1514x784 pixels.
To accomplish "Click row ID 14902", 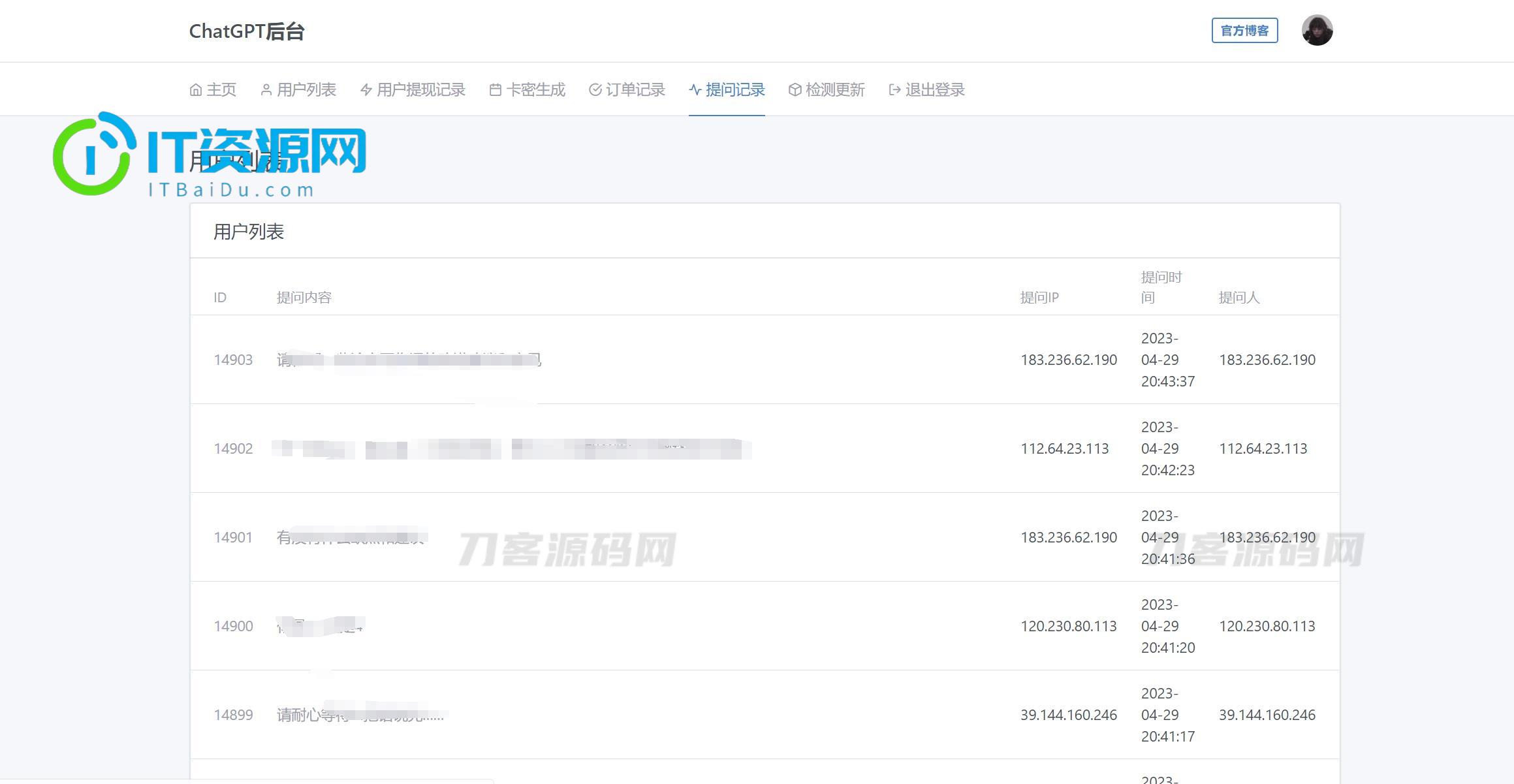I will [233, 448].
